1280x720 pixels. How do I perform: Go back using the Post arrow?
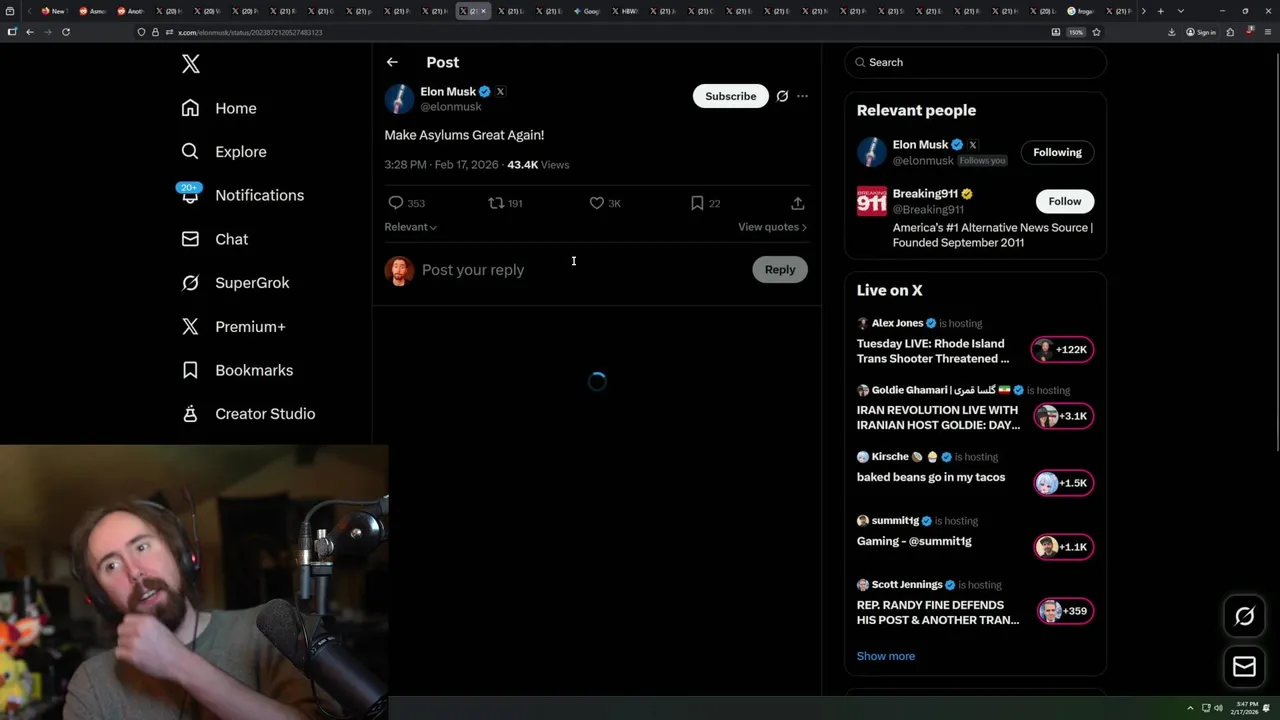pos(392,62)
